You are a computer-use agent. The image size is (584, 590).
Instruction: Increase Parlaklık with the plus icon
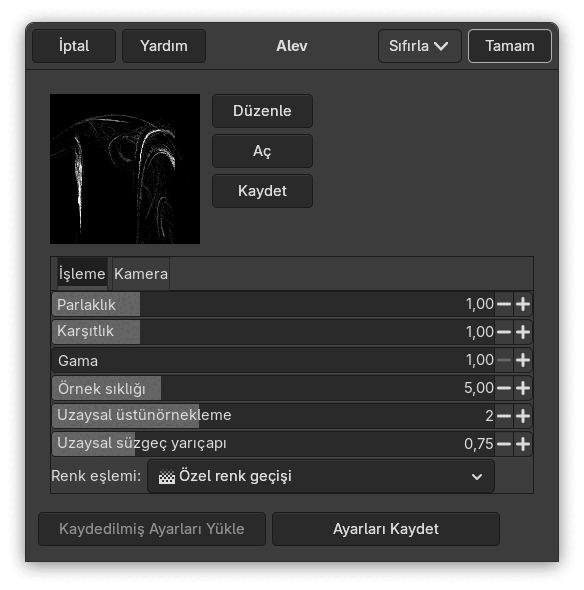coord(523,304)
